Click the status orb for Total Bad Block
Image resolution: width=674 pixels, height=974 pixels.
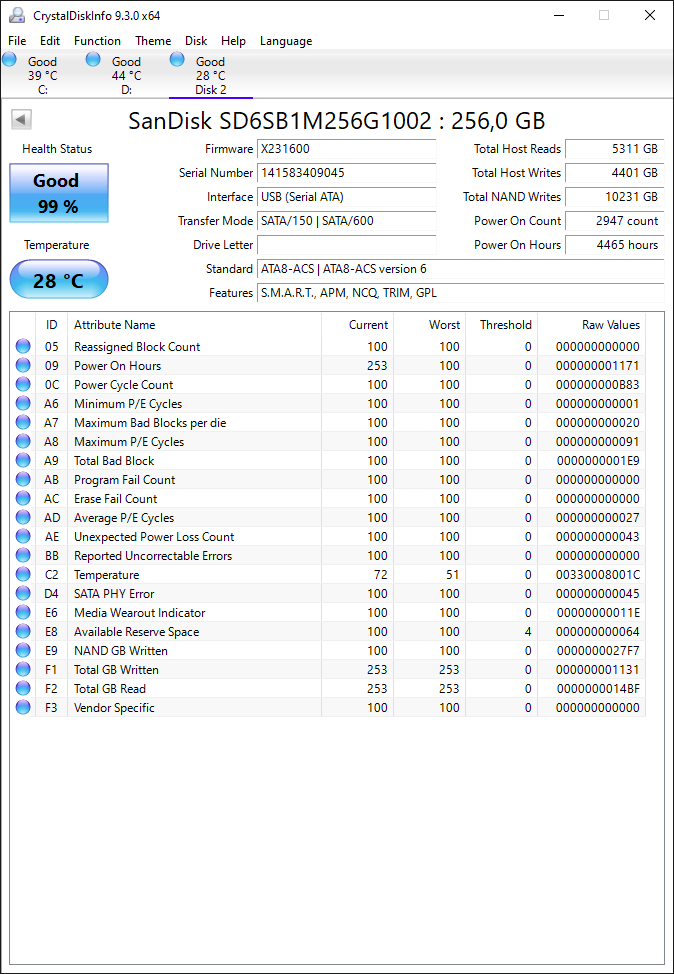(x=23, y=460)
